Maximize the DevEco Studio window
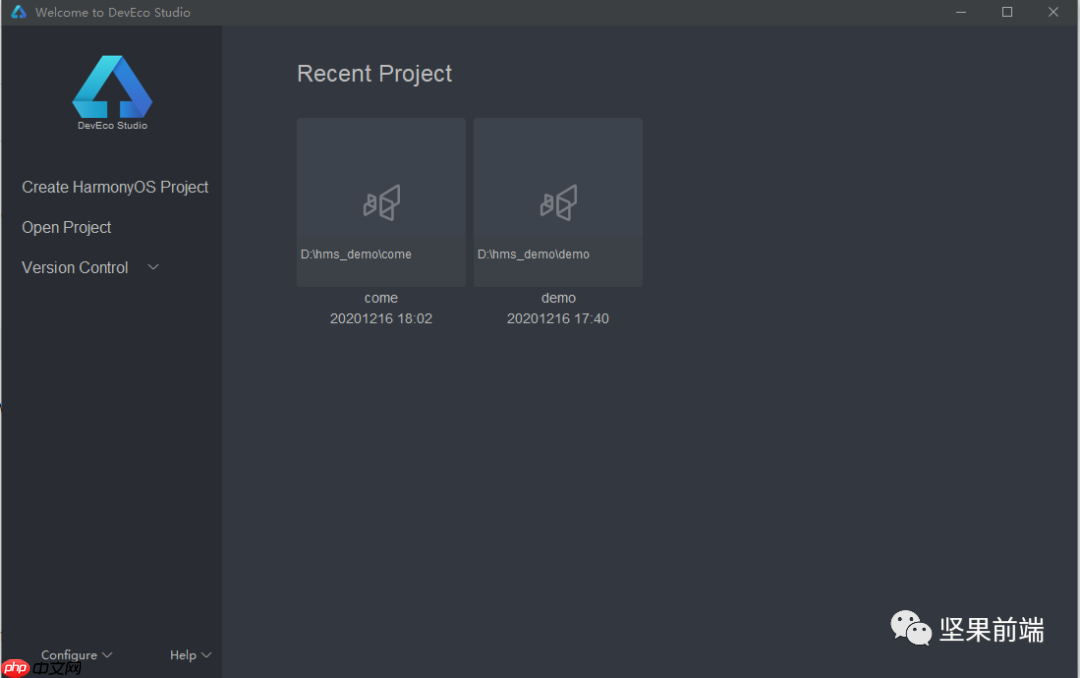This screenshot has width=1080, height=678. 1007,12
